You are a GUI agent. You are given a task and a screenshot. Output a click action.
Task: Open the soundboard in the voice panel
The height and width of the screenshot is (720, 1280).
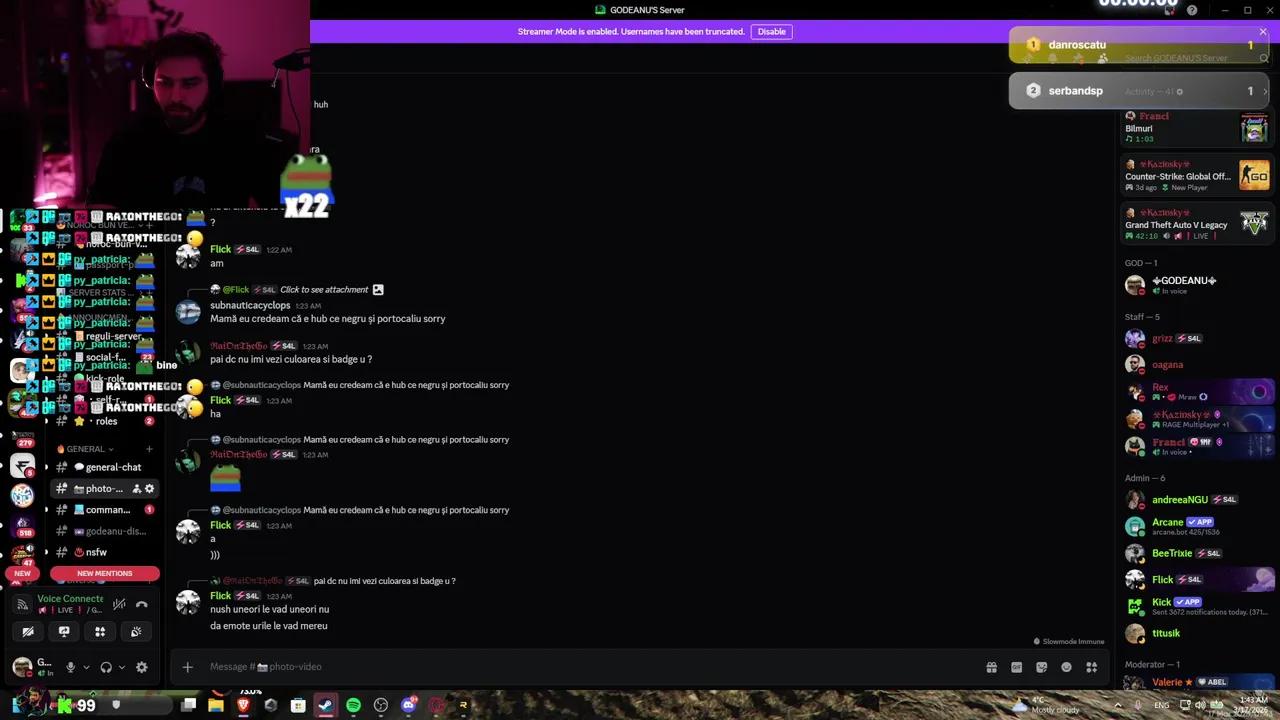[x=136, y=632]
